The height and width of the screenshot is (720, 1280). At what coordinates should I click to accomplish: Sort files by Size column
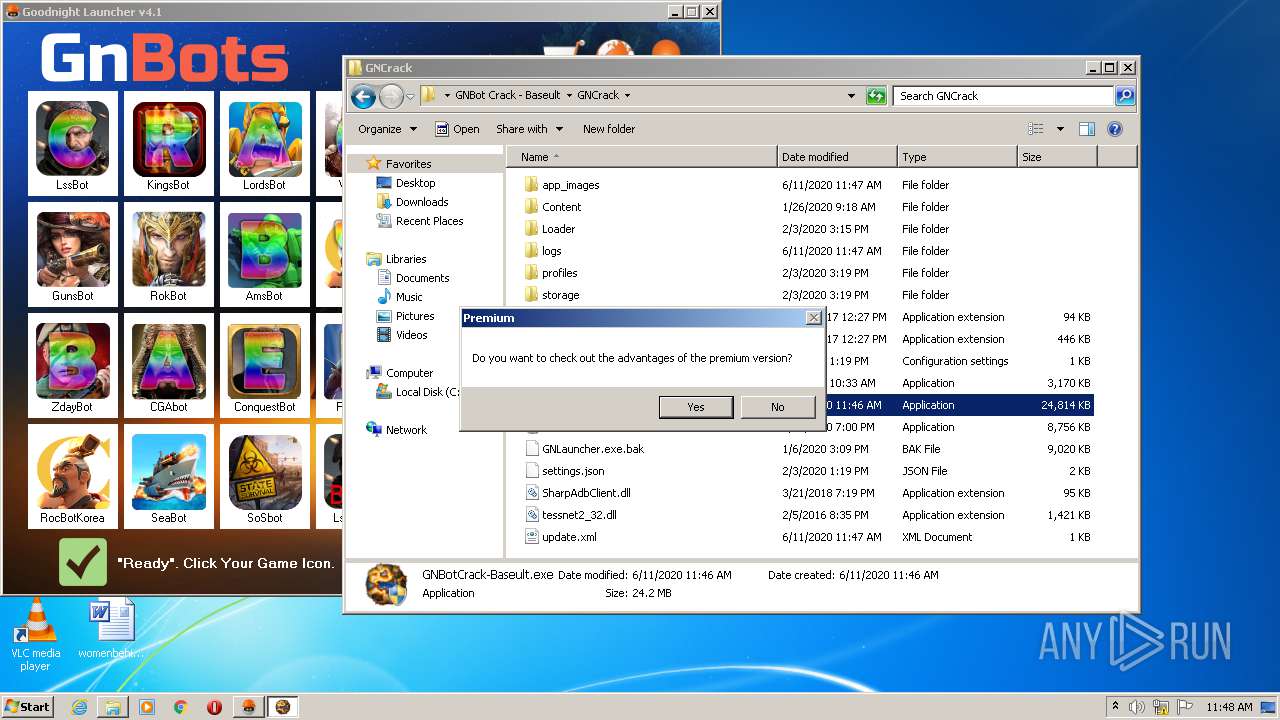(x=1057, y=157)
